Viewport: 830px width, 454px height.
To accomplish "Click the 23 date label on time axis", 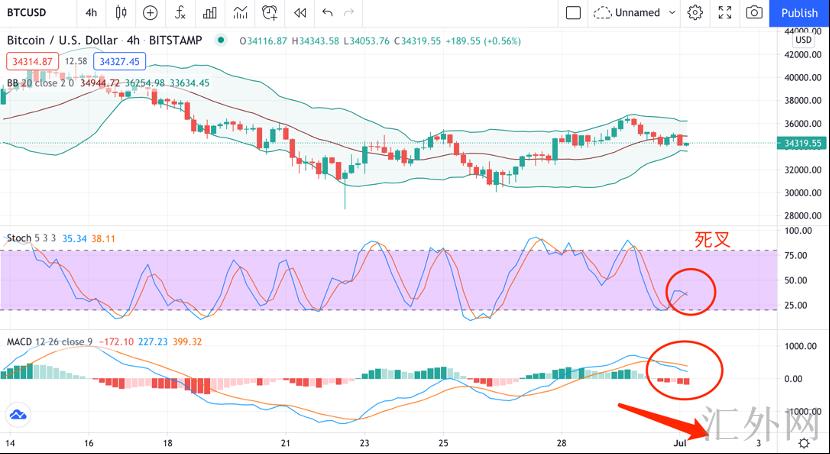I will click(364, 442).
